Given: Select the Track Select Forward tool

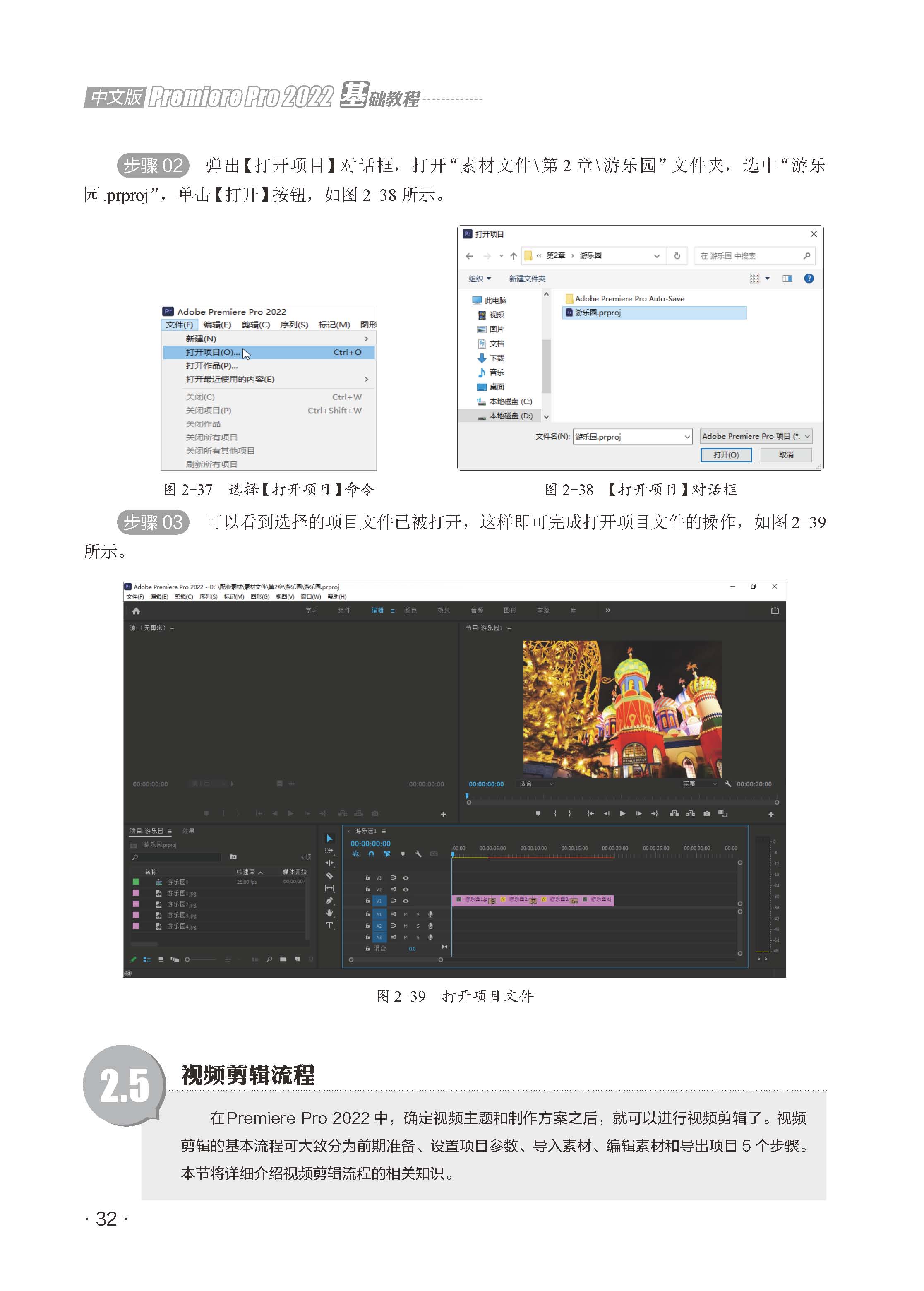Looking at the screenshot, I should pyautogui.click(x=329, y=850).
